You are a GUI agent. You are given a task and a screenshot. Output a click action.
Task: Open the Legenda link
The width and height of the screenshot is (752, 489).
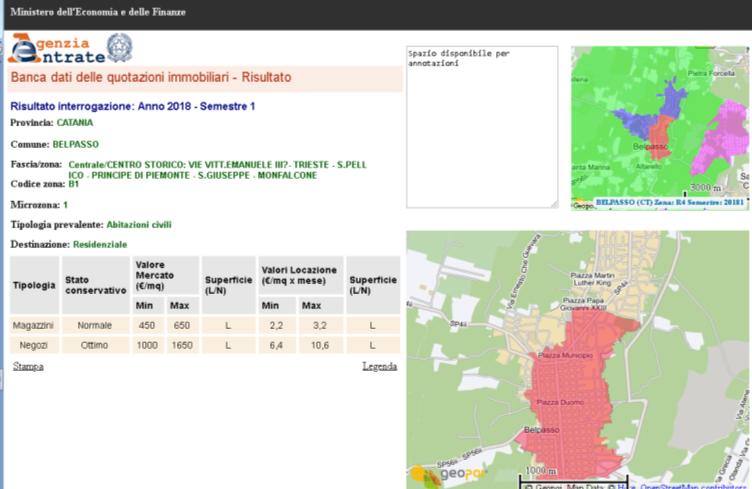pyautogui.click(x=379, y=367)
